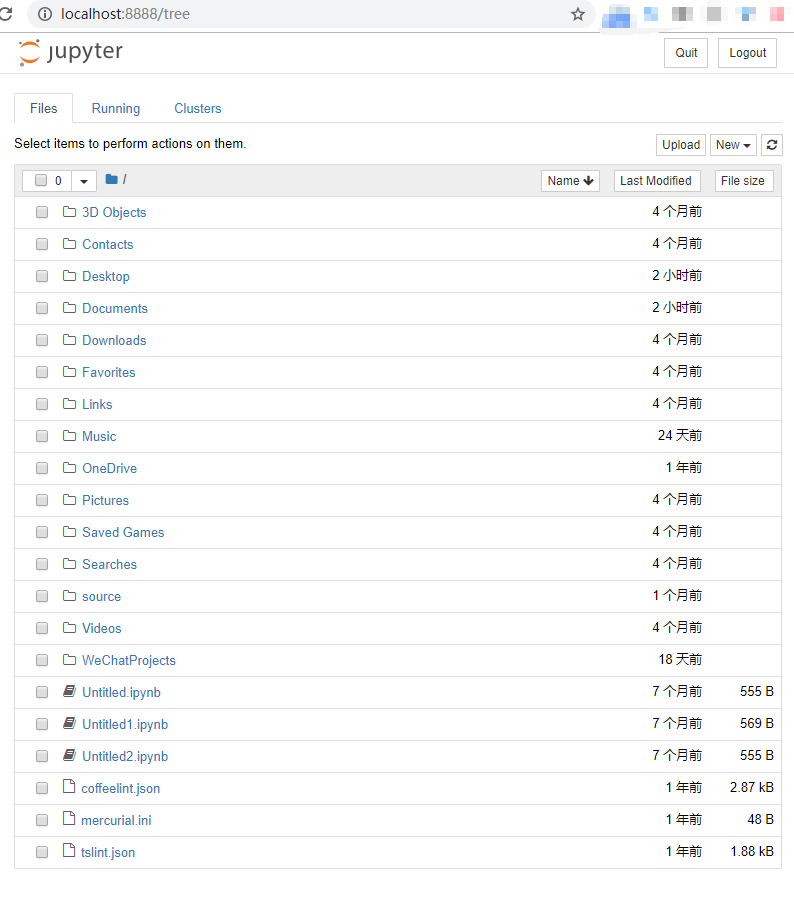Toggle the select-all checkbox in the header

tap(40, 181)
